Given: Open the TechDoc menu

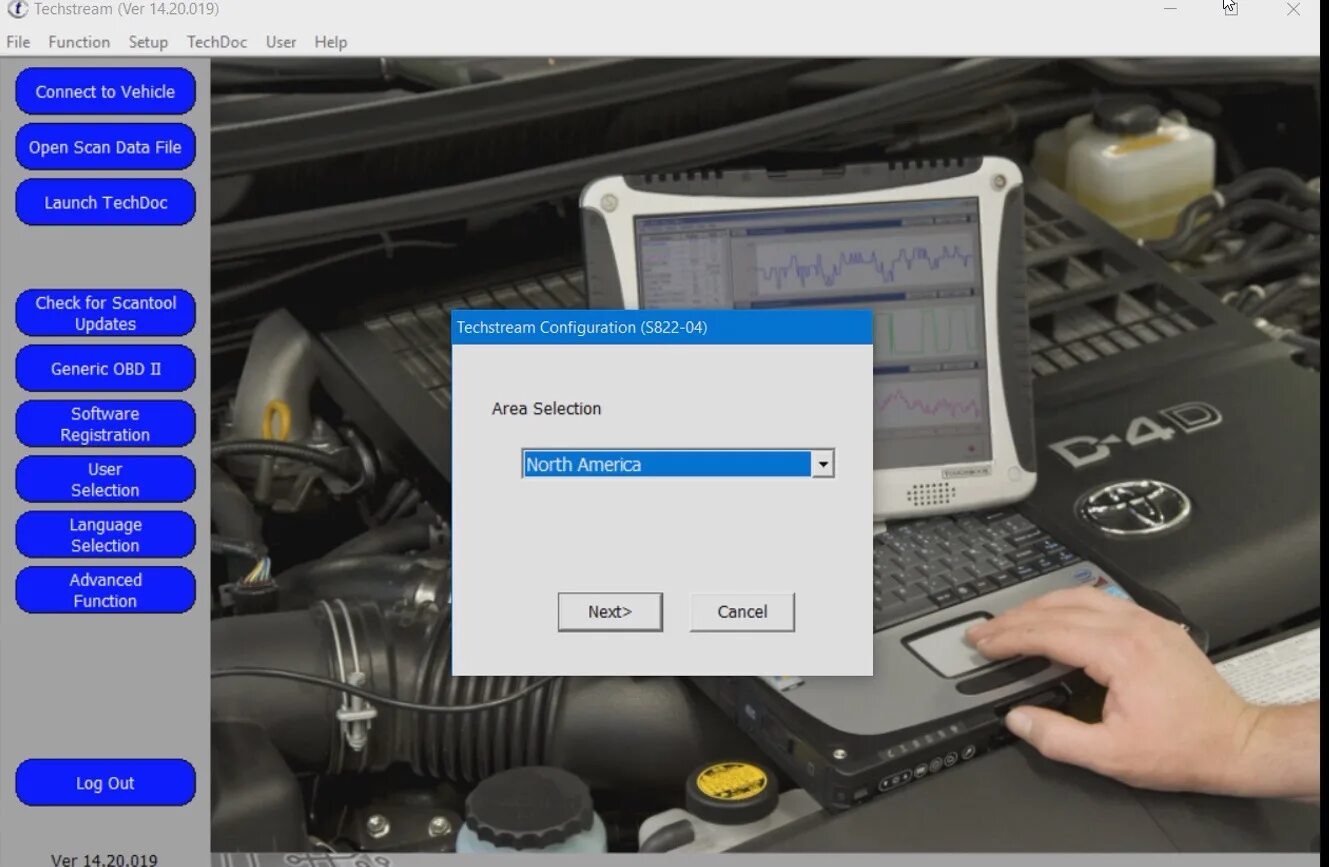Looking at the screenshot, I should (217, 42).
